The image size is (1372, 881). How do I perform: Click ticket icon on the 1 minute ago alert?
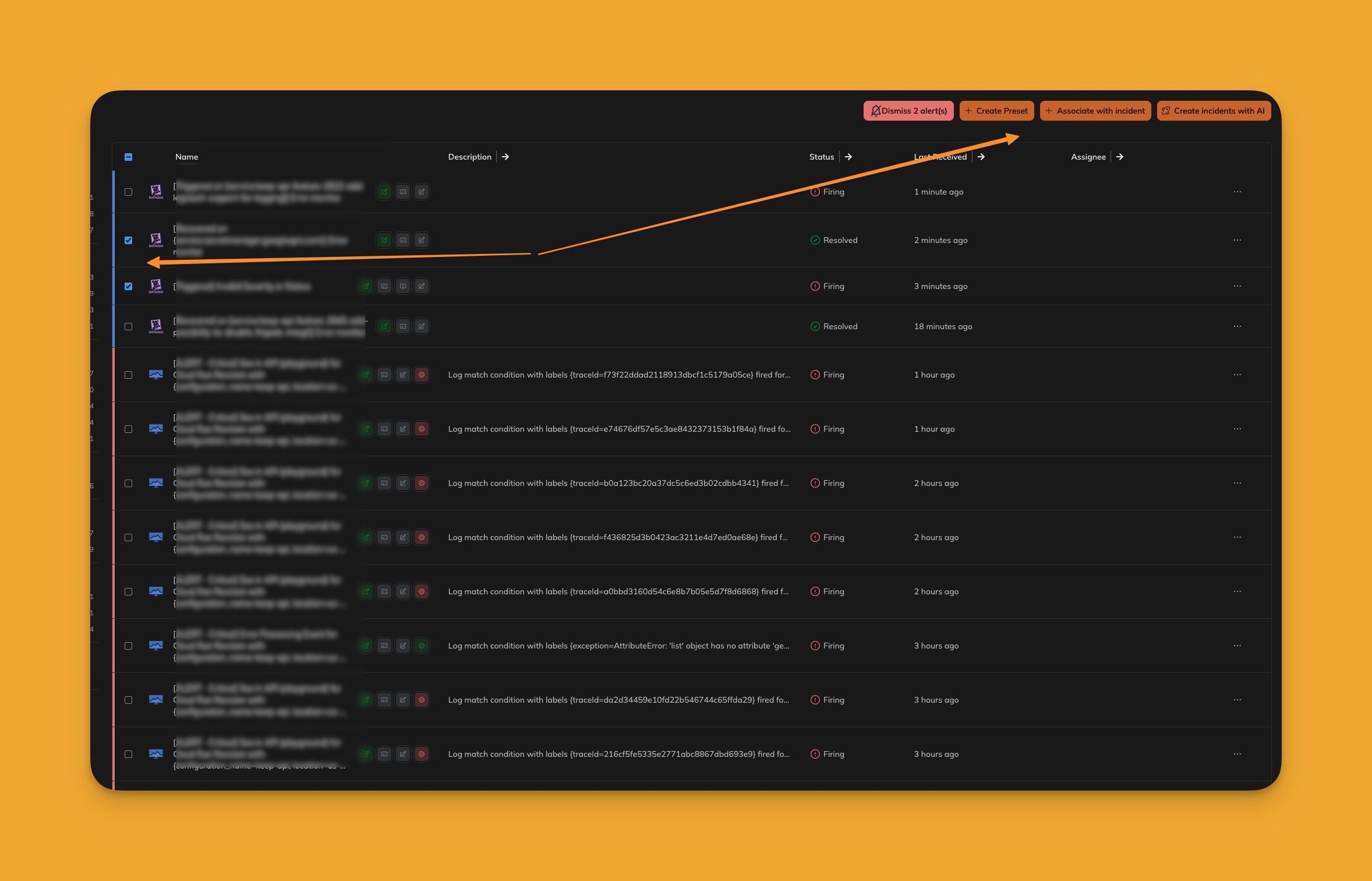[x=403, y=192]
